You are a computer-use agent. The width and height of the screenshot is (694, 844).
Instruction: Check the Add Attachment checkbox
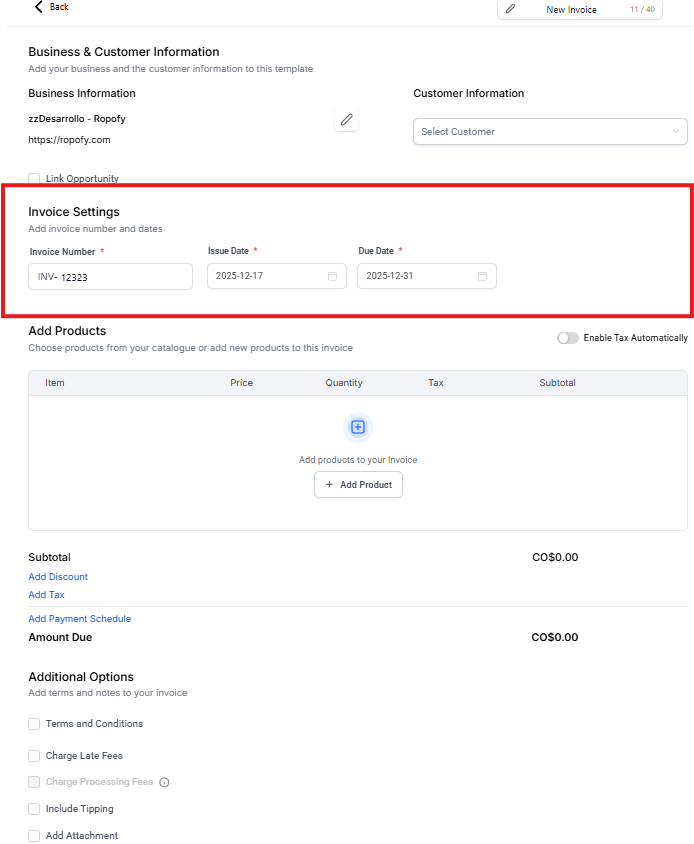pos(35,836)
